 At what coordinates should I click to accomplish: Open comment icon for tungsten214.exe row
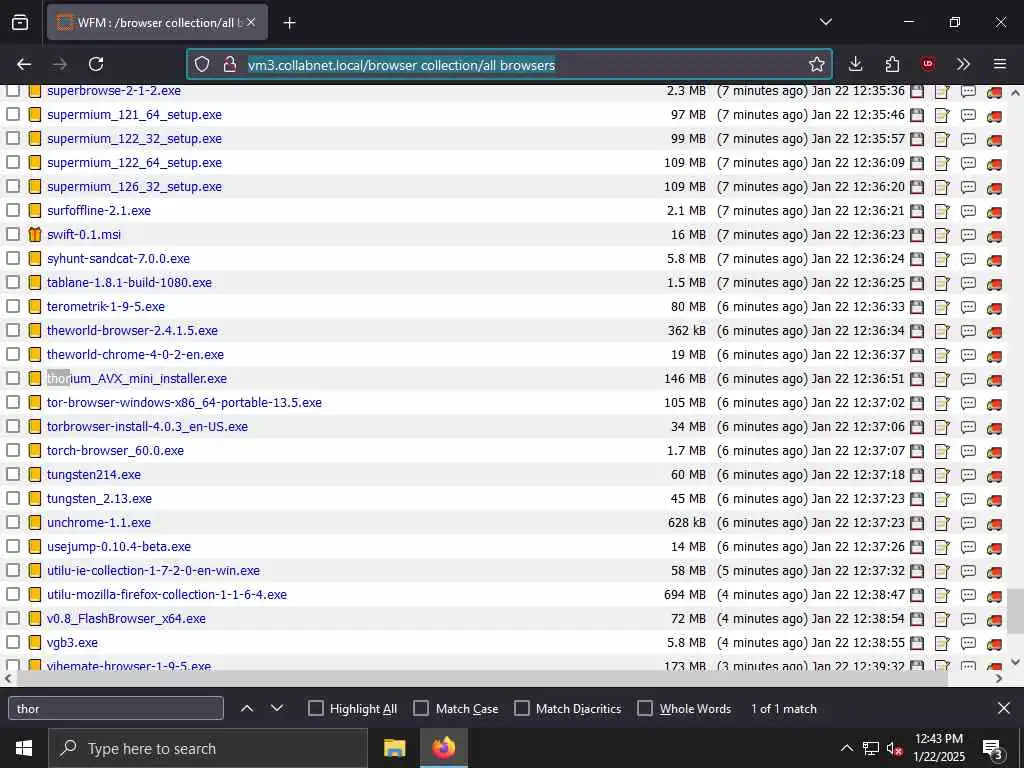(x=968, y=475)
